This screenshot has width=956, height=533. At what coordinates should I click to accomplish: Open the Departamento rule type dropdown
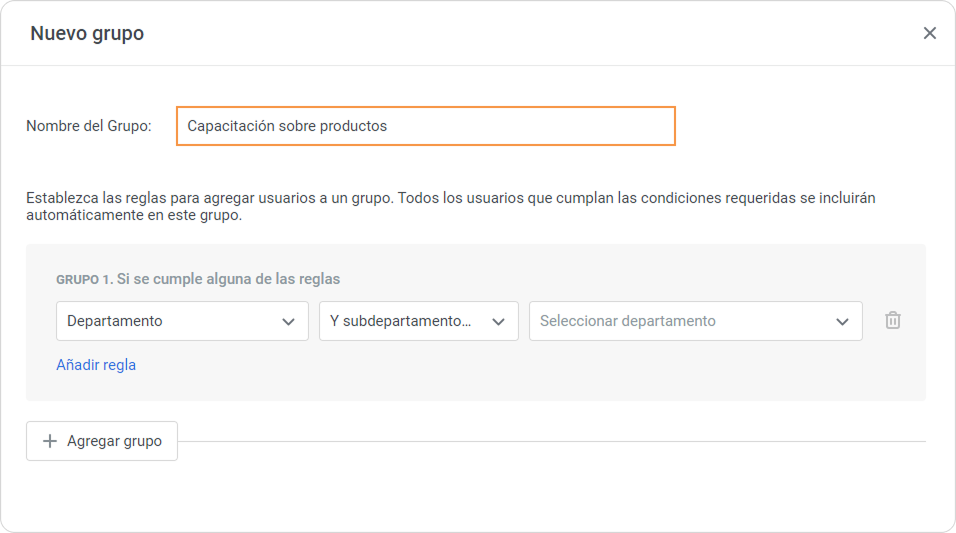[x=170, y=321]
